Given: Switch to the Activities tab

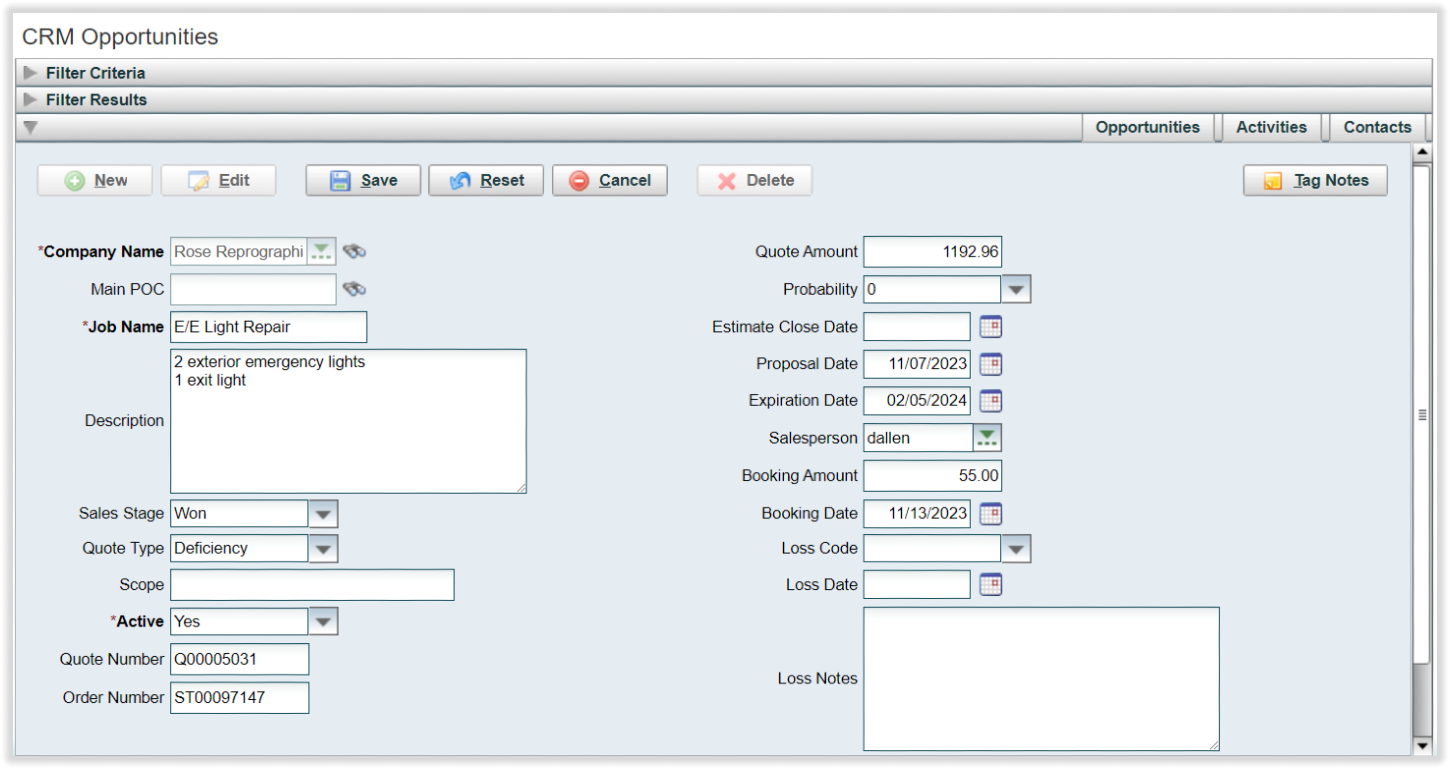Looking at the screenshot, I should coord(1271,127).
